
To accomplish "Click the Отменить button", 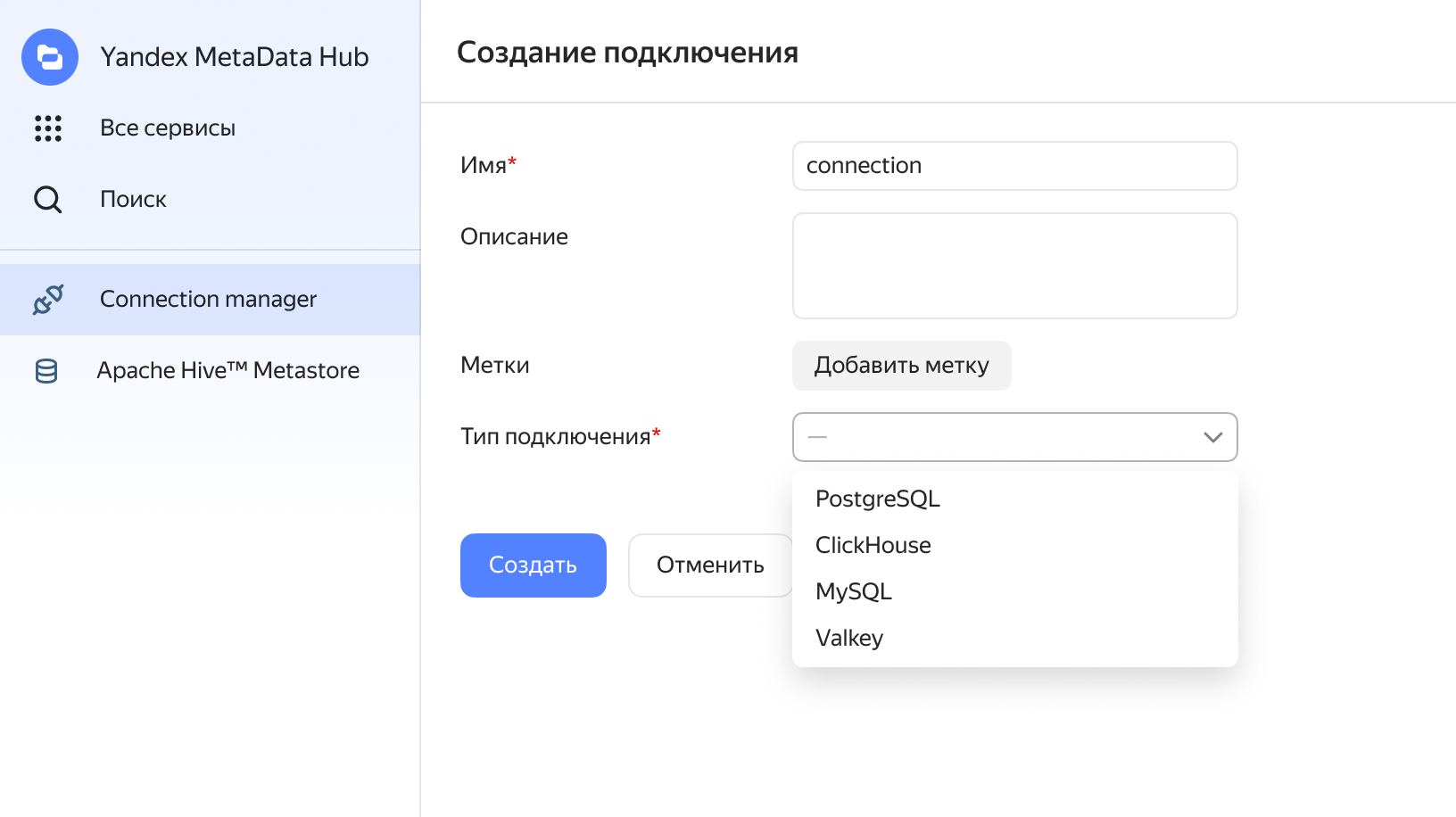I will (x=710, y=565).
